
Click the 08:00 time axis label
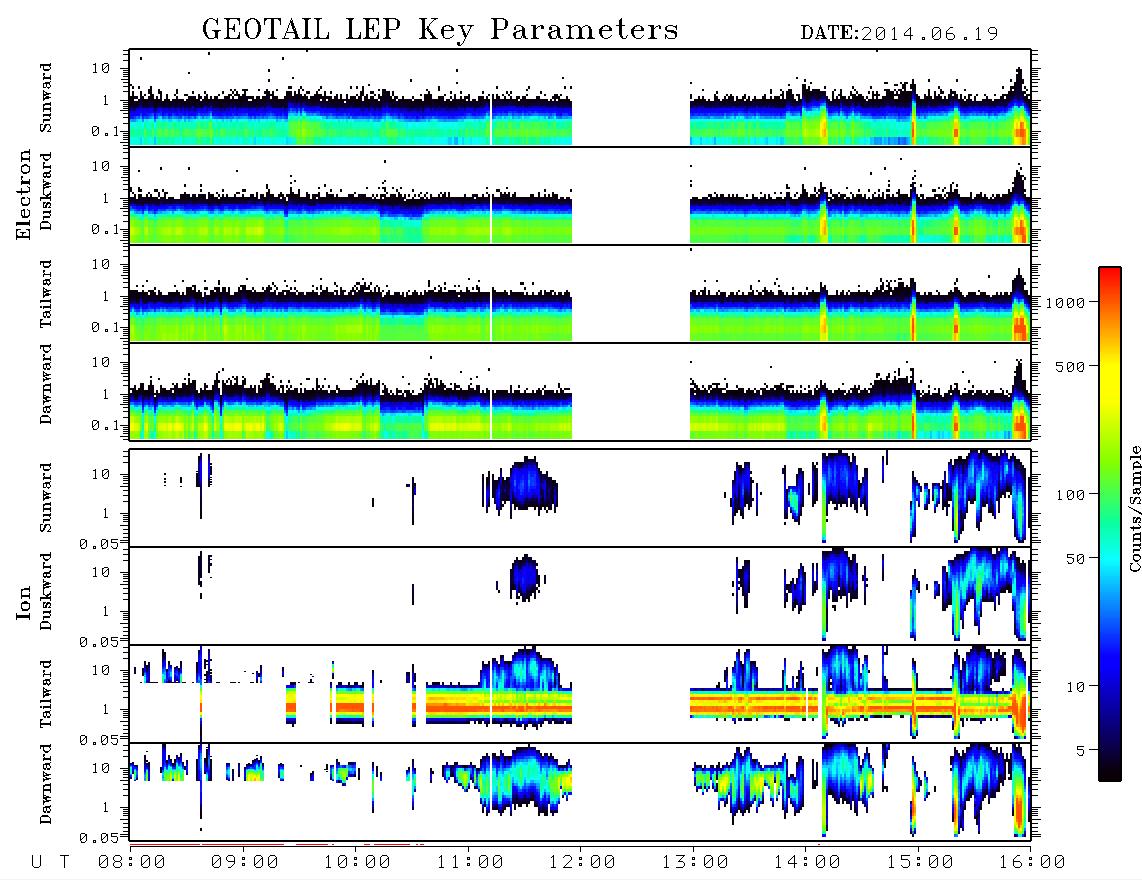131,863
